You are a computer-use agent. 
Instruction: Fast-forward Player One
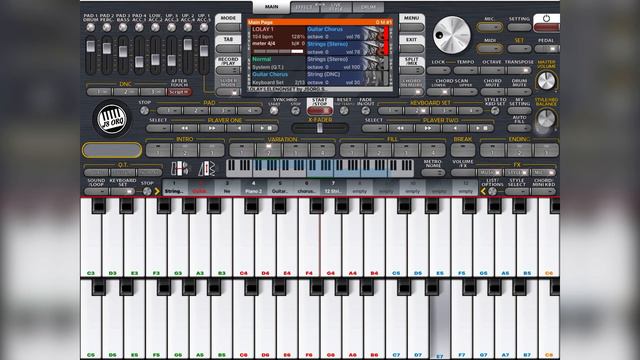click(x=212, y=128)
